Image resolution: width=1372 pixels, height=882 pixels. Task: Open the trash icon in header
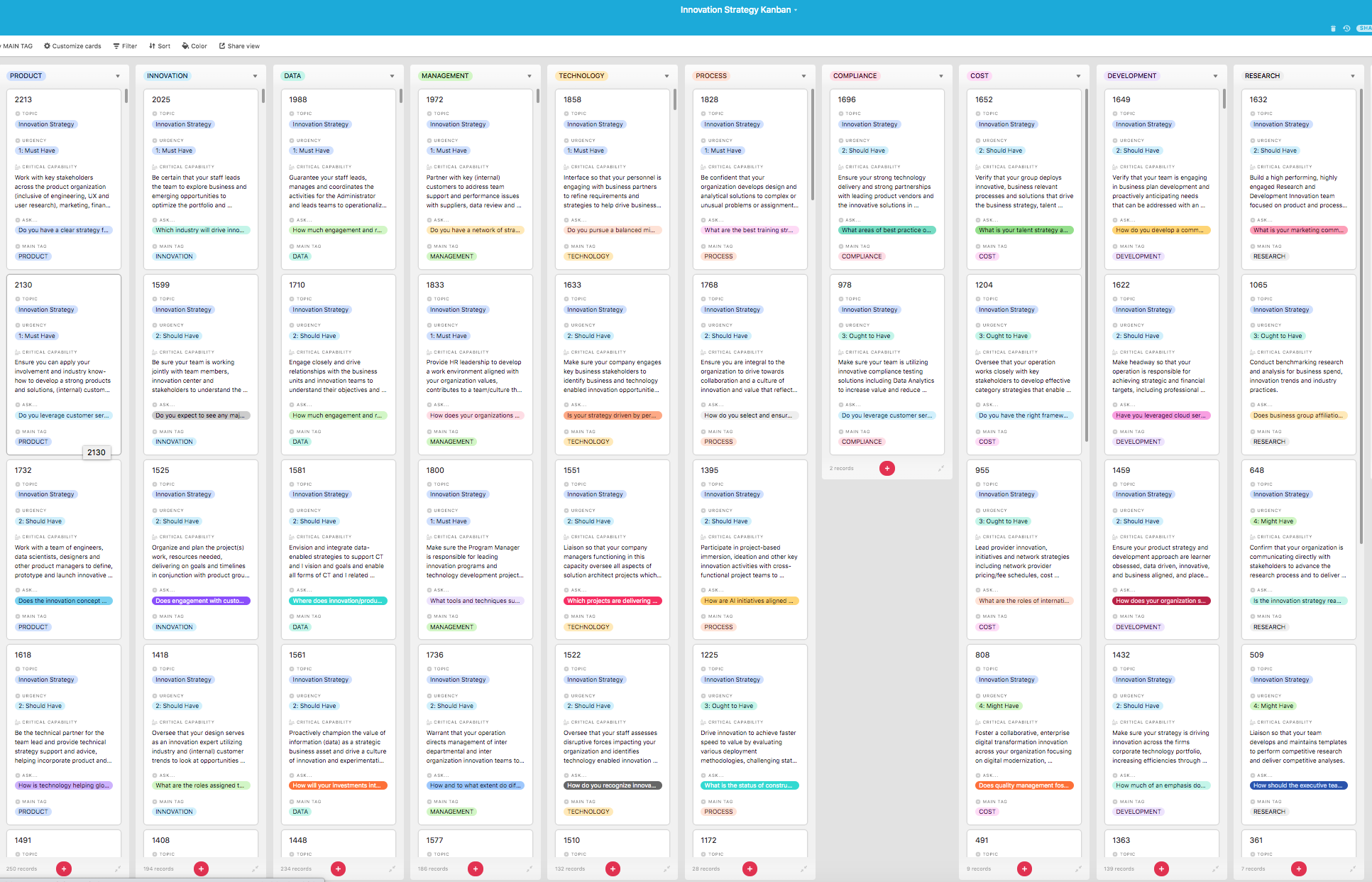pyautogui.click(x=1333, y=28)
